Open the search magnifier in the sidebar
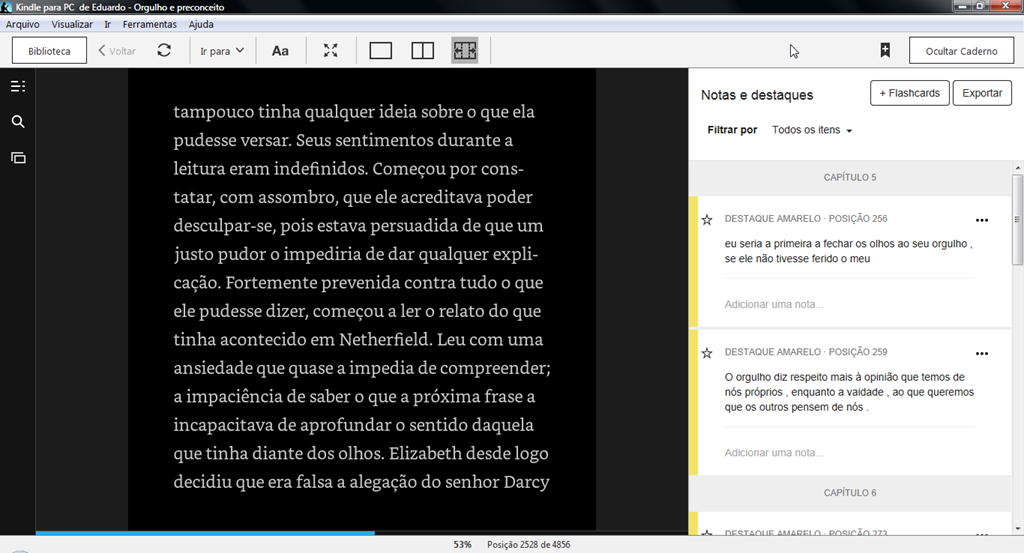 click(18, 121)
